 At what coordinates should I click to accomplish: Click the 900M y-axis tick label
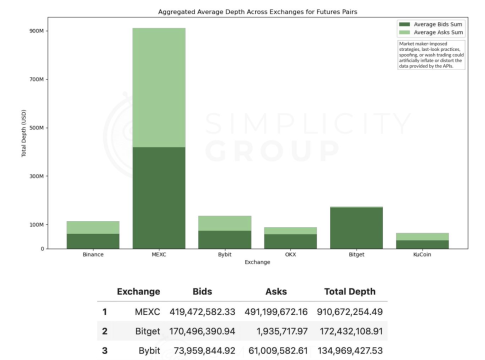point(37,31)
